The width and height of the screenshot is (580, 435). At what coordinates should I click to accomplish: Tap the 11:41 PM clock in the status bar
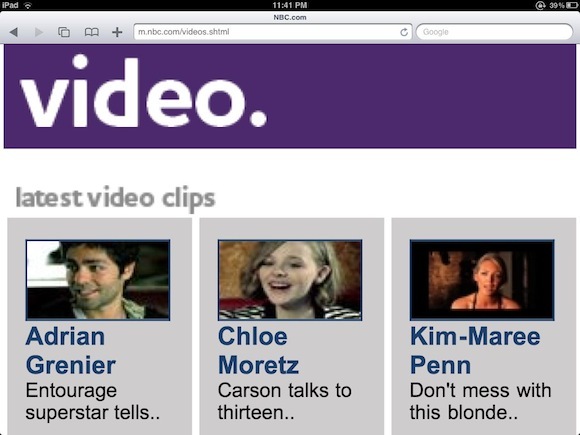click(290, 5)
